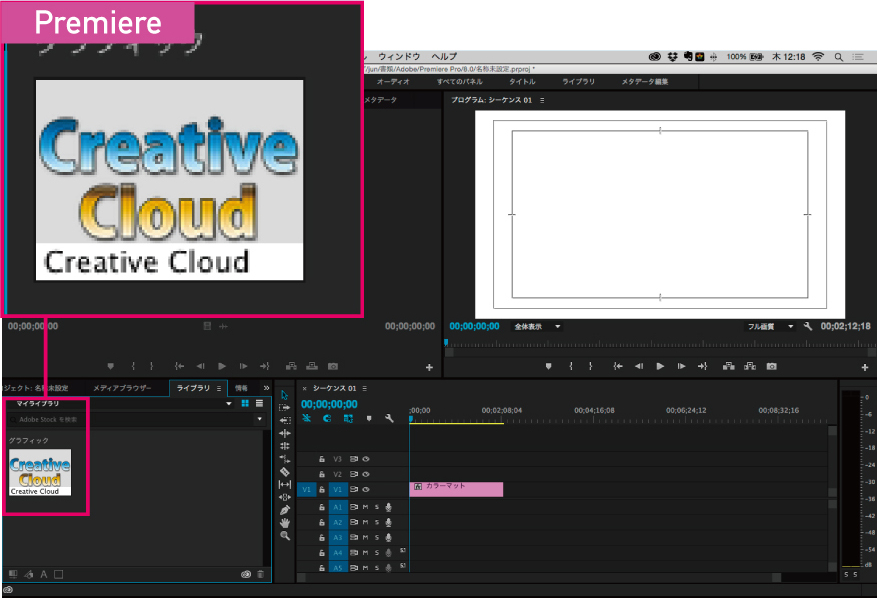
Task: Open ライブラリ panel menu
Action: tap(219, 388)
